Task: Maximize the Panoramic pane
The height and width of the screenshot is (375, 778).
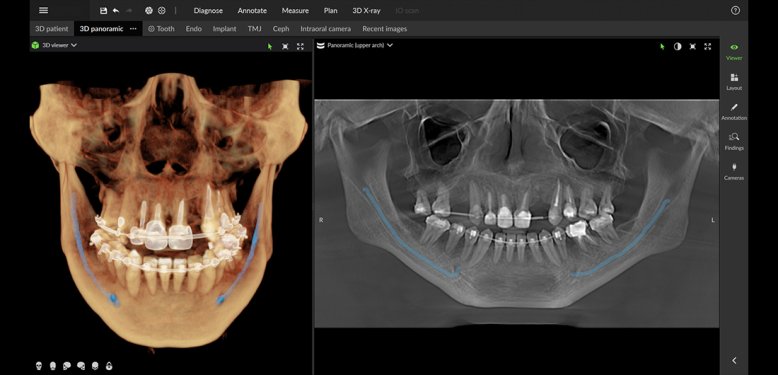Action: click(x=708, y=46)
